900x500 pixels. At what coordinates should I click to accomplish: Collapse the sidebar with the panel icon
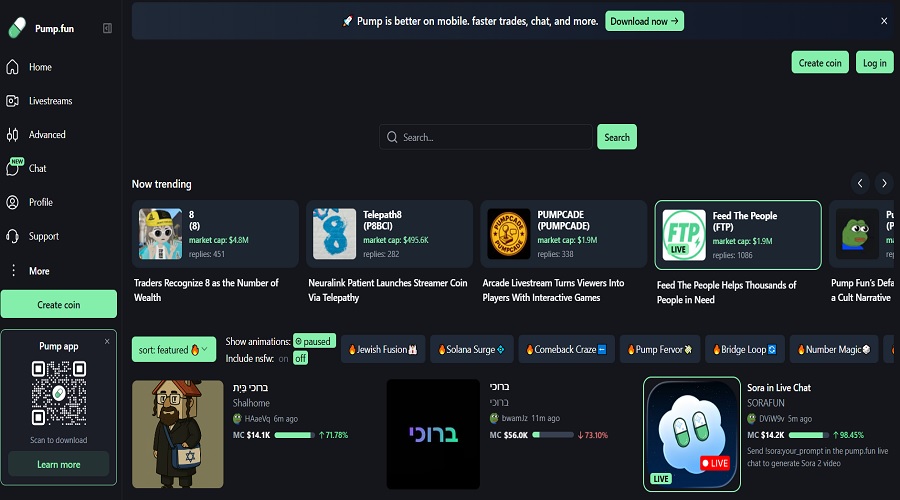107,28
